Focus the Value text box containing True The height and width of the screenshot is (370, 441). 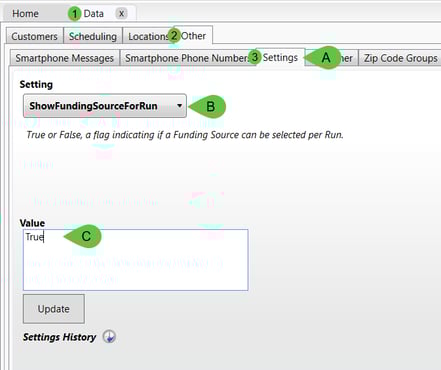point(135,260)
